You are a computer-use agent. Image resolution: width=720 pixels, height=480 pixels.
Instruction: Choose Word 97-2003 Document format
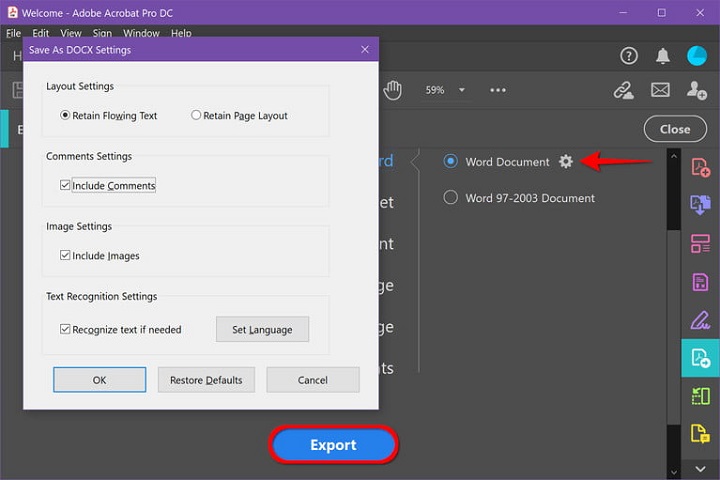tap(451, 198)
